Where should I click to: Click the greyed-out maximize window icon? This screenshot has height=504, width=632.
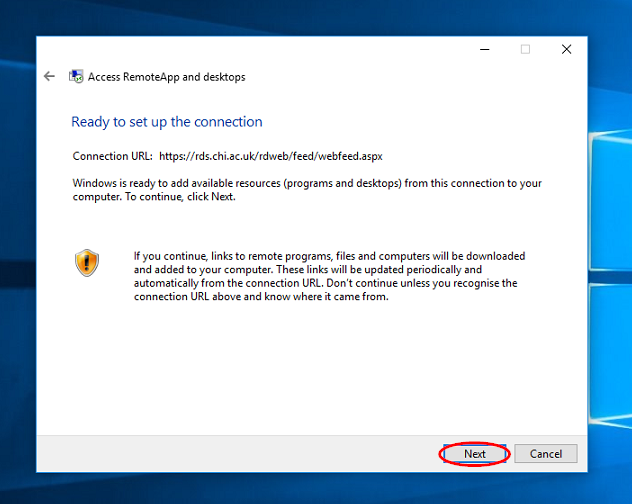(x=525, y=50)
